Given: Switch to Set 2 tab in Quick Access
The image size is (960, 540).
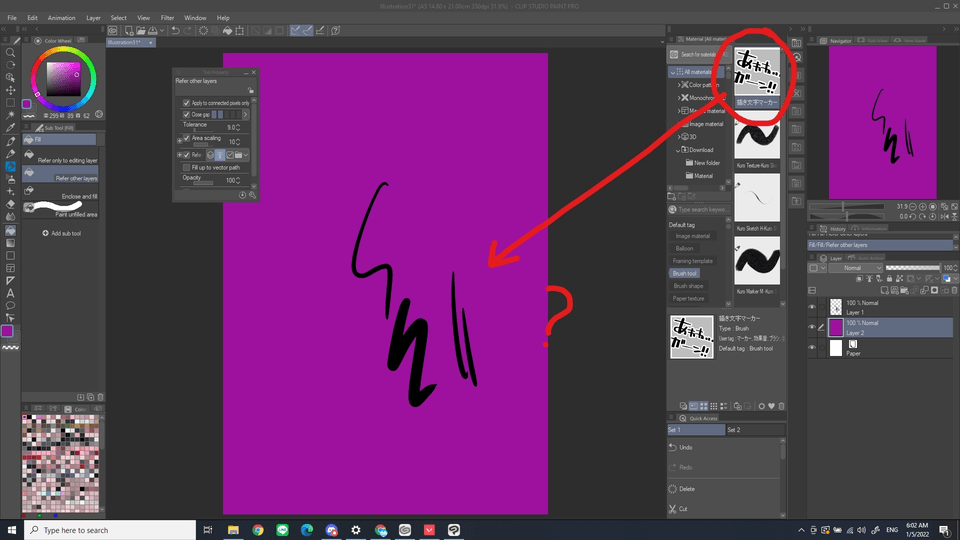Looking at the screenshot, I should tap(755, 430).
